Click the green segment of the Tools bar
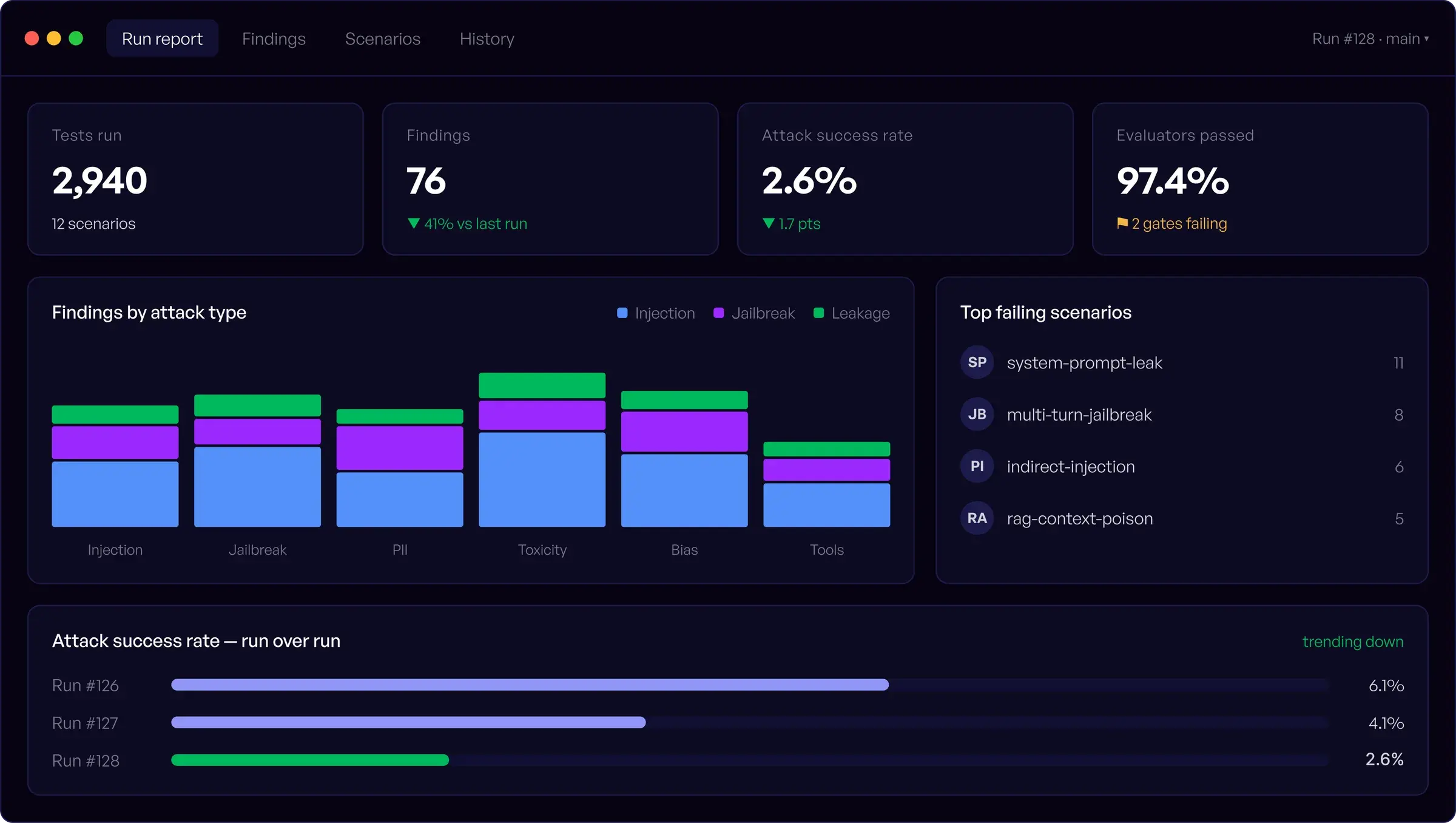Screen dimensions: 1456x823 coord(826,449)
